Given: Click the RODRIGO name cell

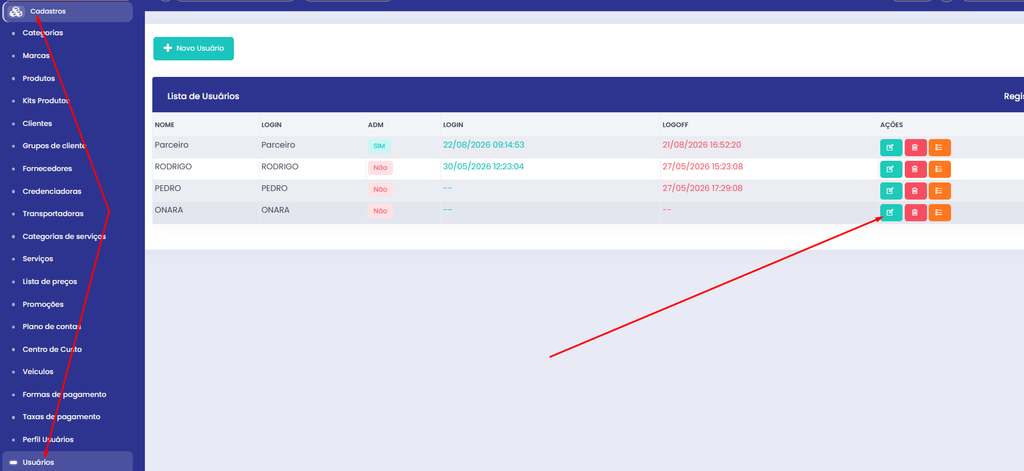Looking at the screenshot, I should (x=173, y=167).
